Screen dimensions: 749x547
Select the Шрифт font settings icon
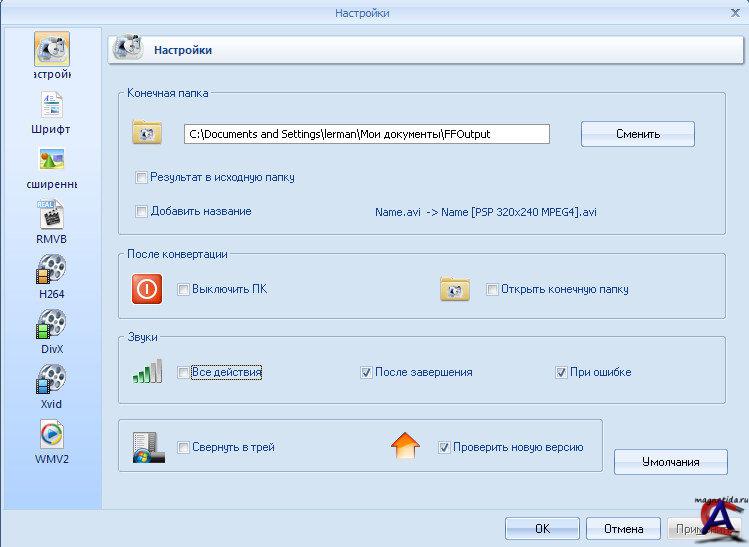tap(51, 104)
